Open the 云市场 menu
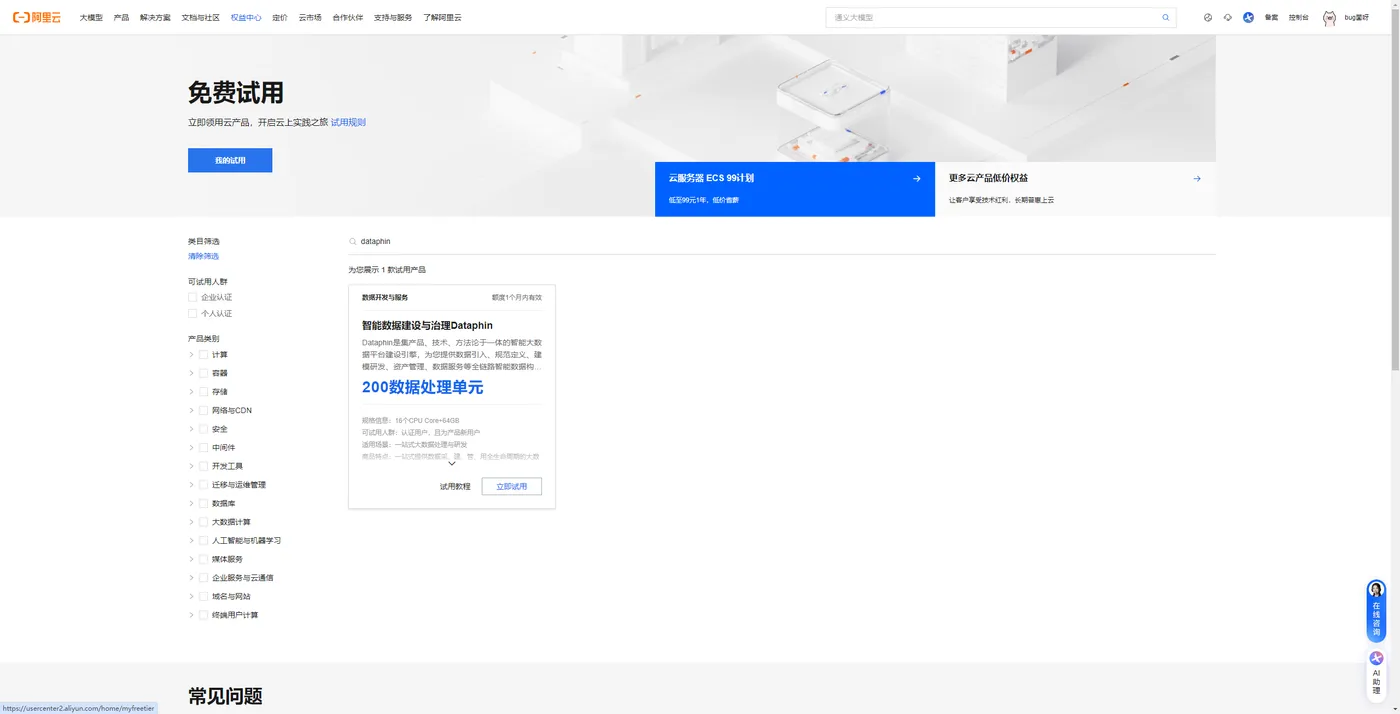The image size is (1400, 714). (310, 18)
